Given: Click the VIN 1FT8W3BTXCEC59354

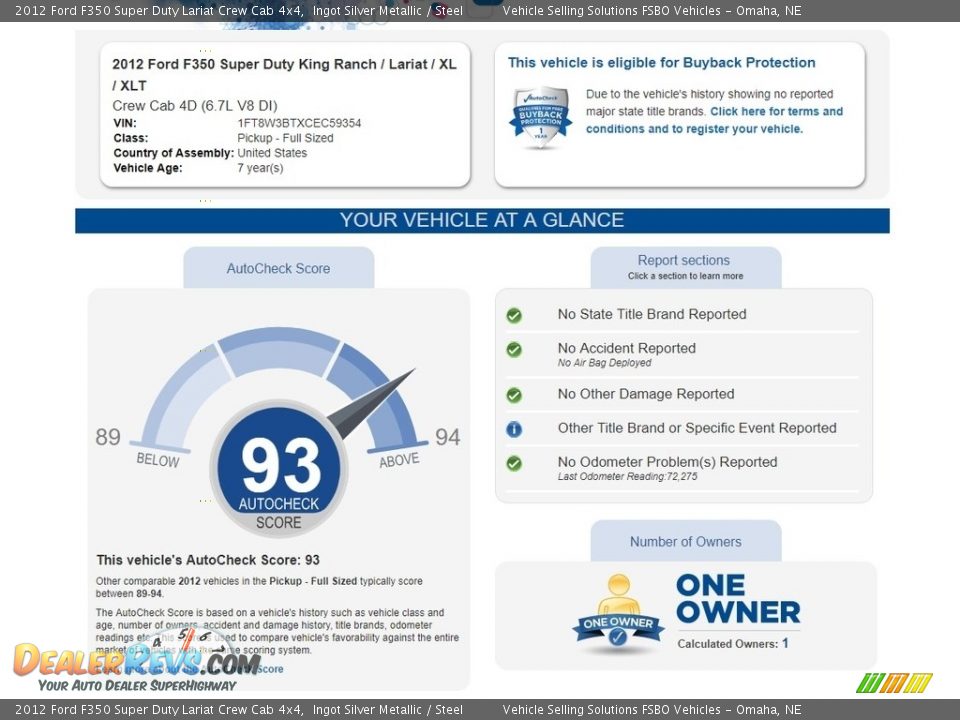Looking at the screenshot, I should tap(299, 123).
